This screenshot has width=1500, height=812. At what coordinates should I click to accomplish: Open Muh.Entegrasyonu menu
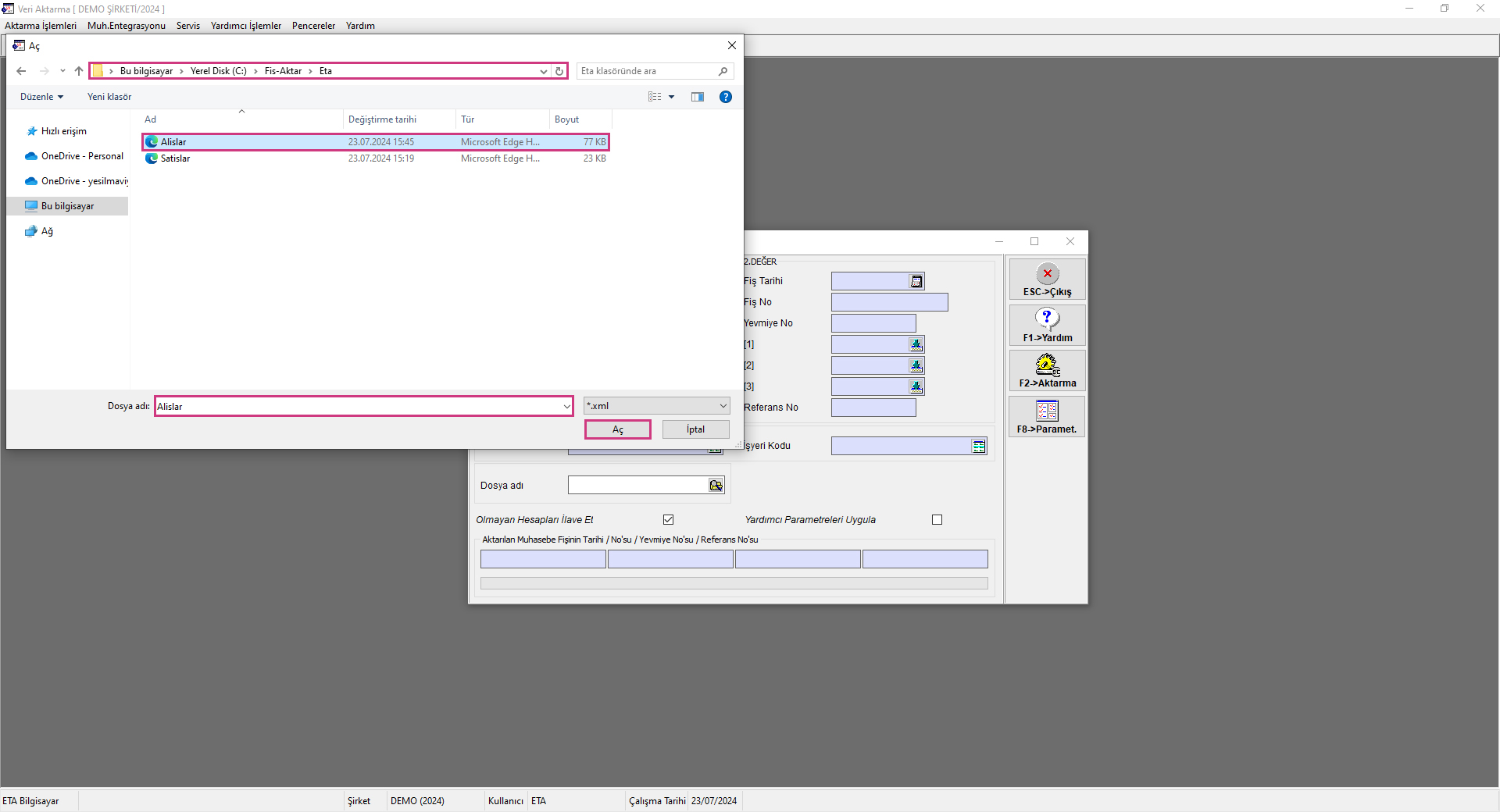tap(127, 26)
